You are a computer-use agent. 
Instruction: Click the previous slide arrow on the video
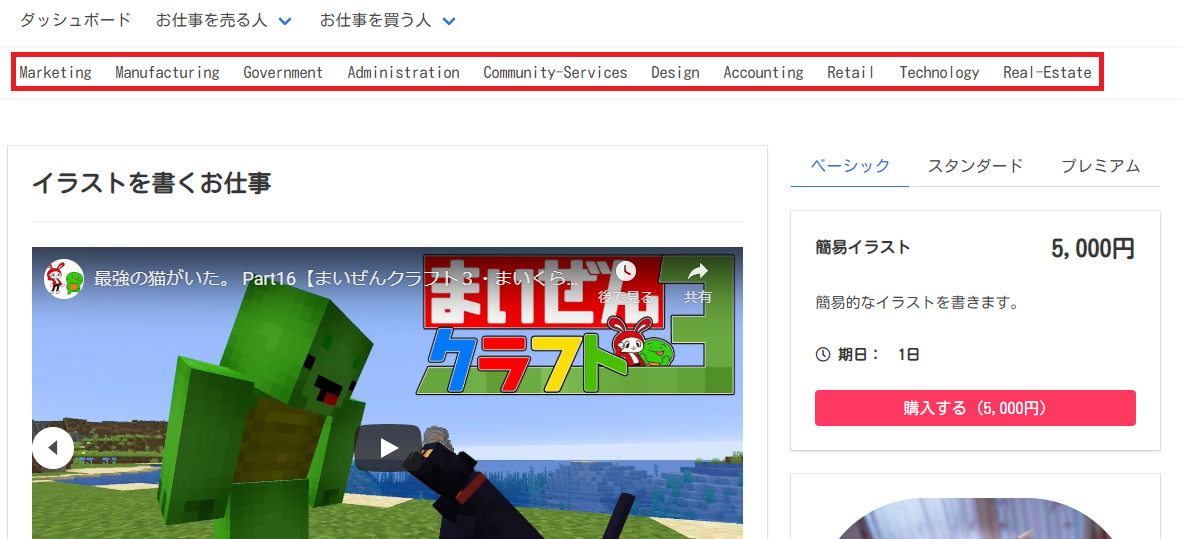pos(53,448)
